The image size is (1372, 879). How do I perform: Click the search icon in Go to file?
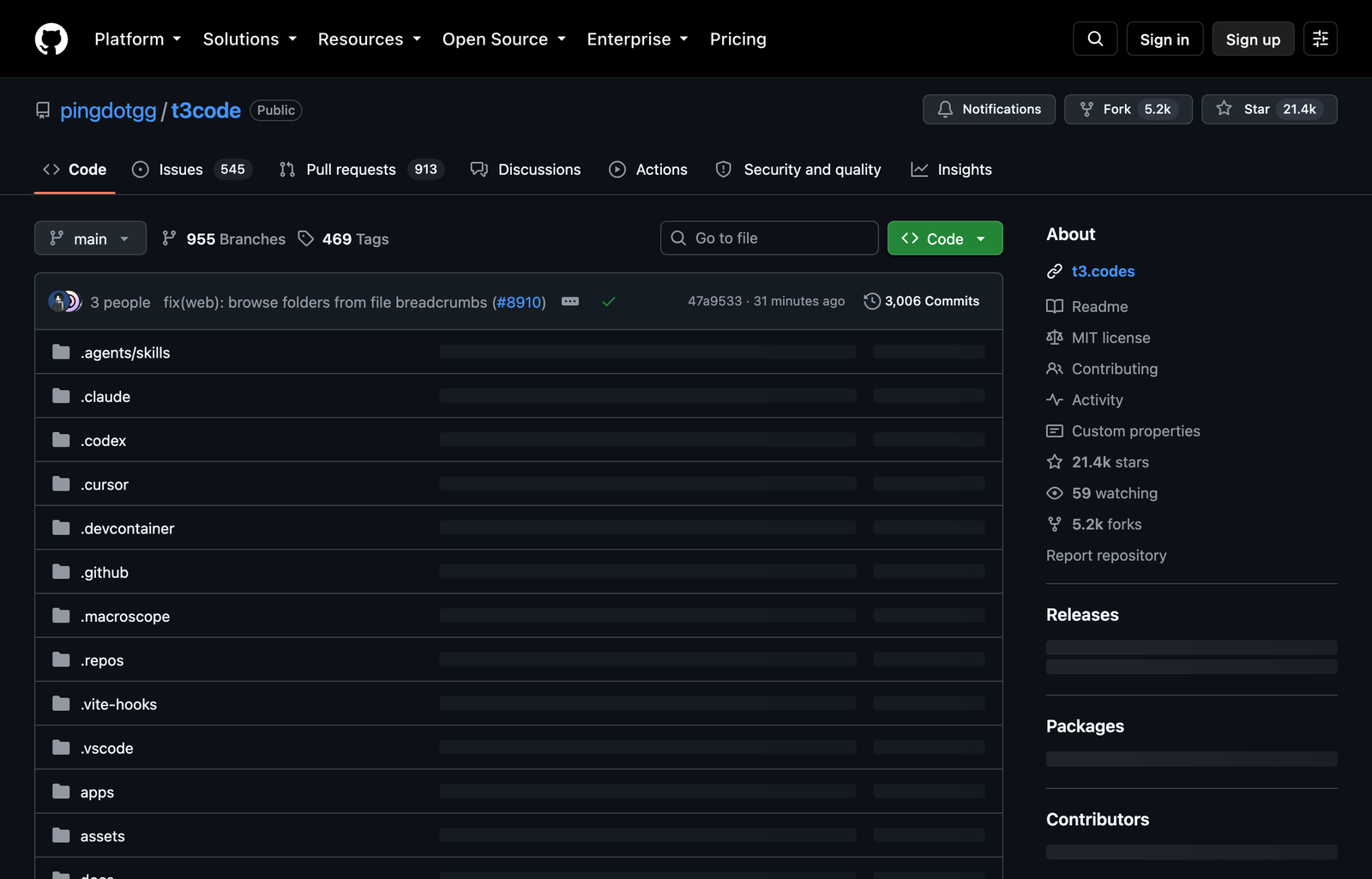tap(678, 238)
